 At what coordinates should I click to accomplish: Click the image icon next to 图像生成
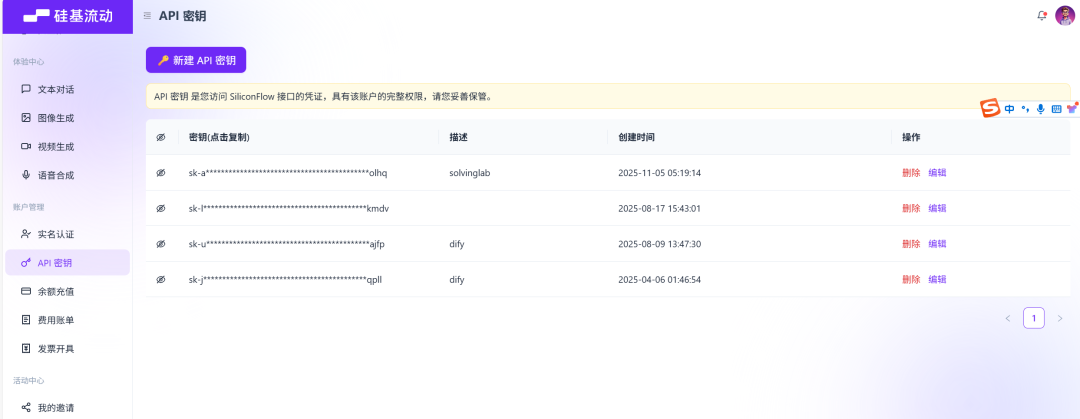26,118
